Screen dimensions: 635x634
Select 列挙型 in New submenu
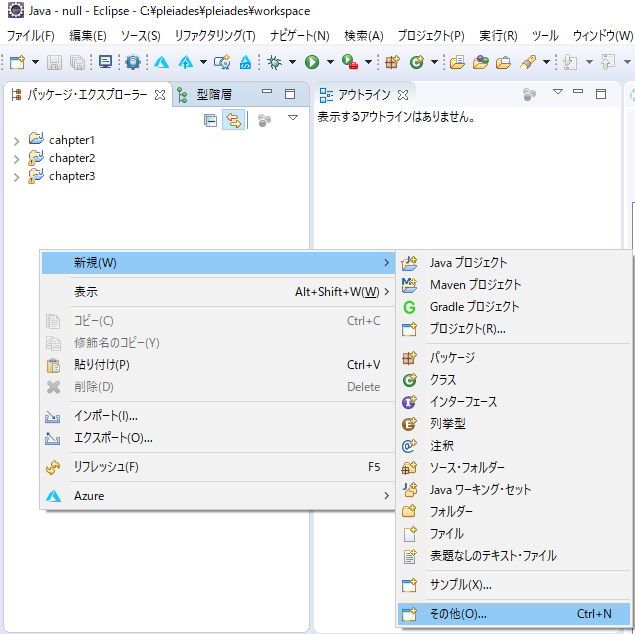(514, 423)
